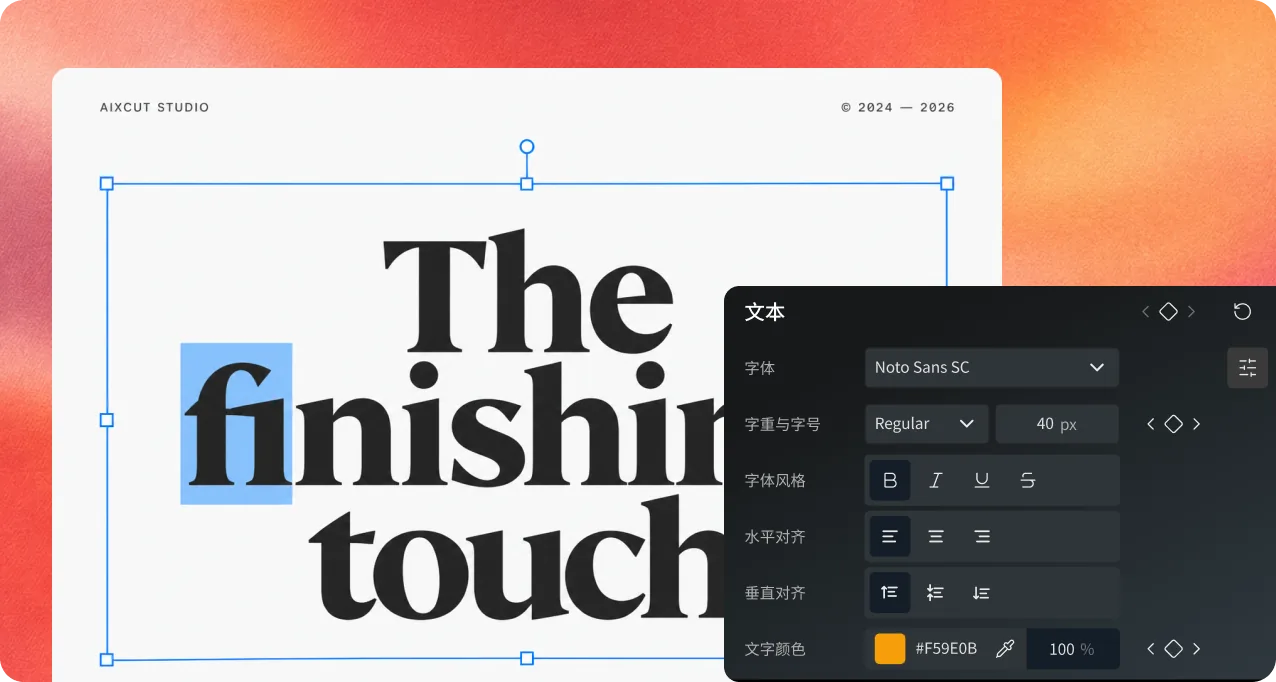Image resolution: width=1276 pixels, height=682 pixels.
Task: Click the 文字颜色 label
Action: (x=775, y=649)
